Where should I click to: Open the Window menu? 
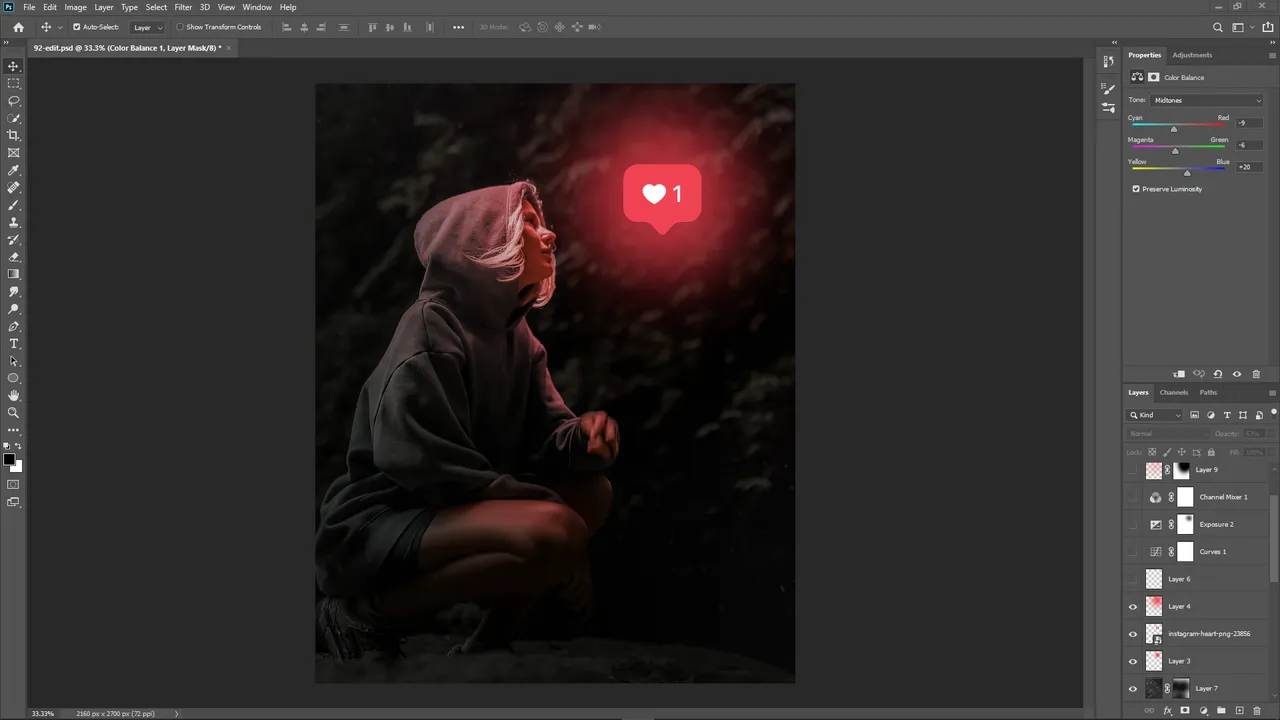(x=257, y=7)
